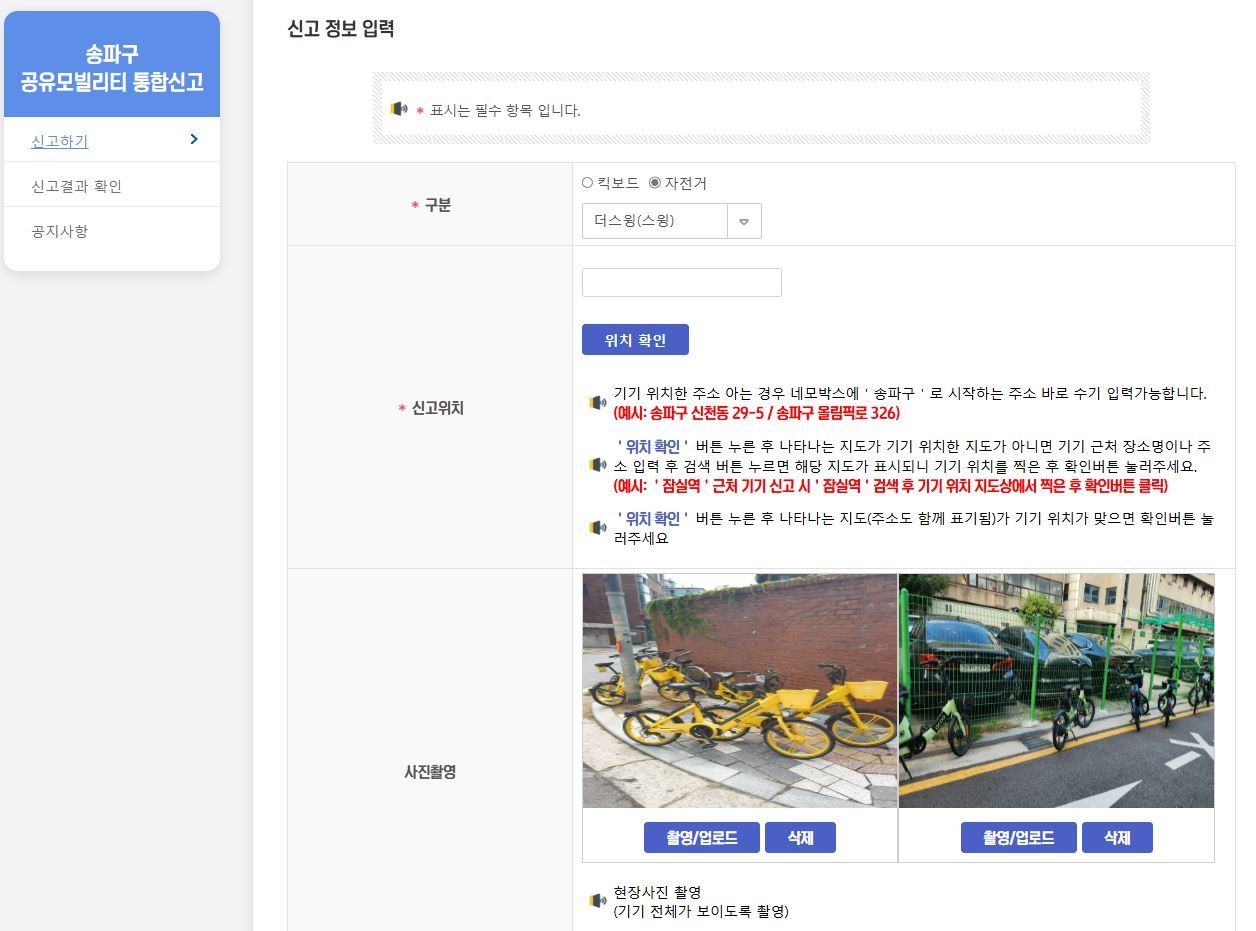Click the green fence scooters photo thumbnail

coord(1056,690)
